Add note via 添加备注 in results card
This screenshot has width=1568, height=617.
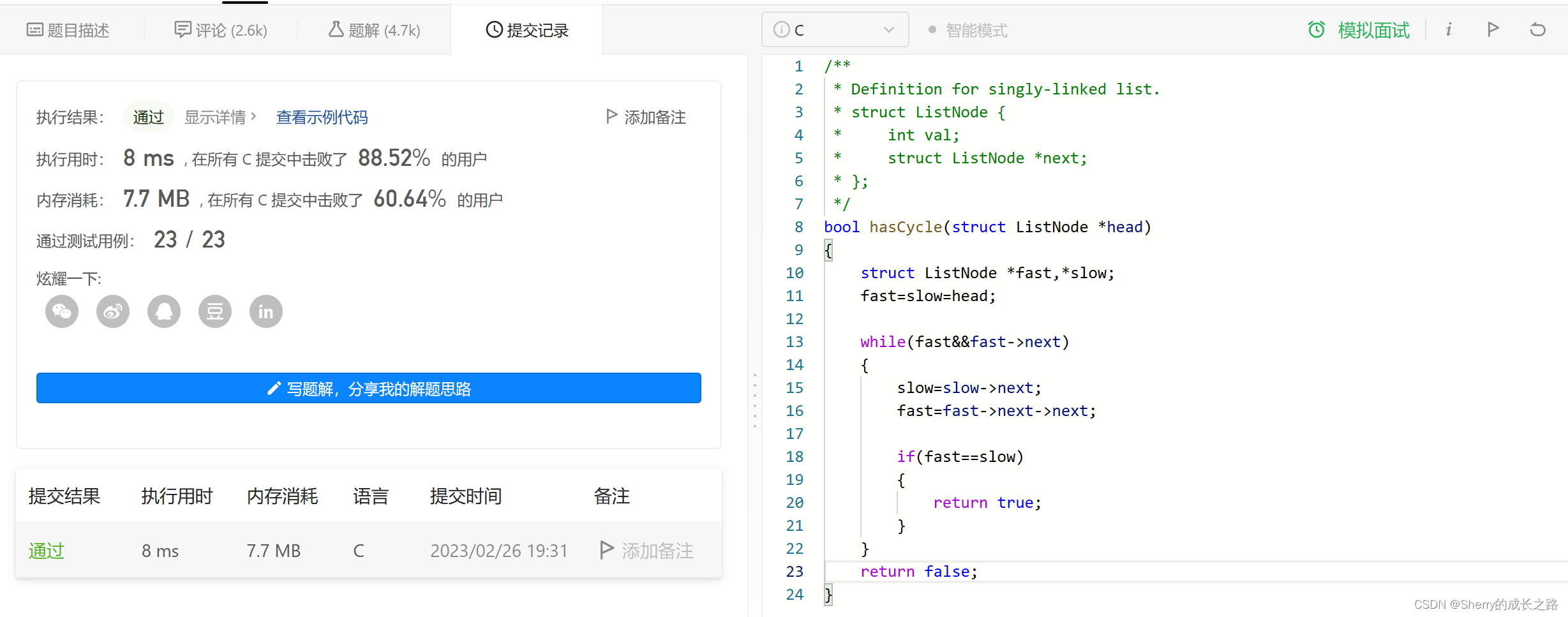646,117
